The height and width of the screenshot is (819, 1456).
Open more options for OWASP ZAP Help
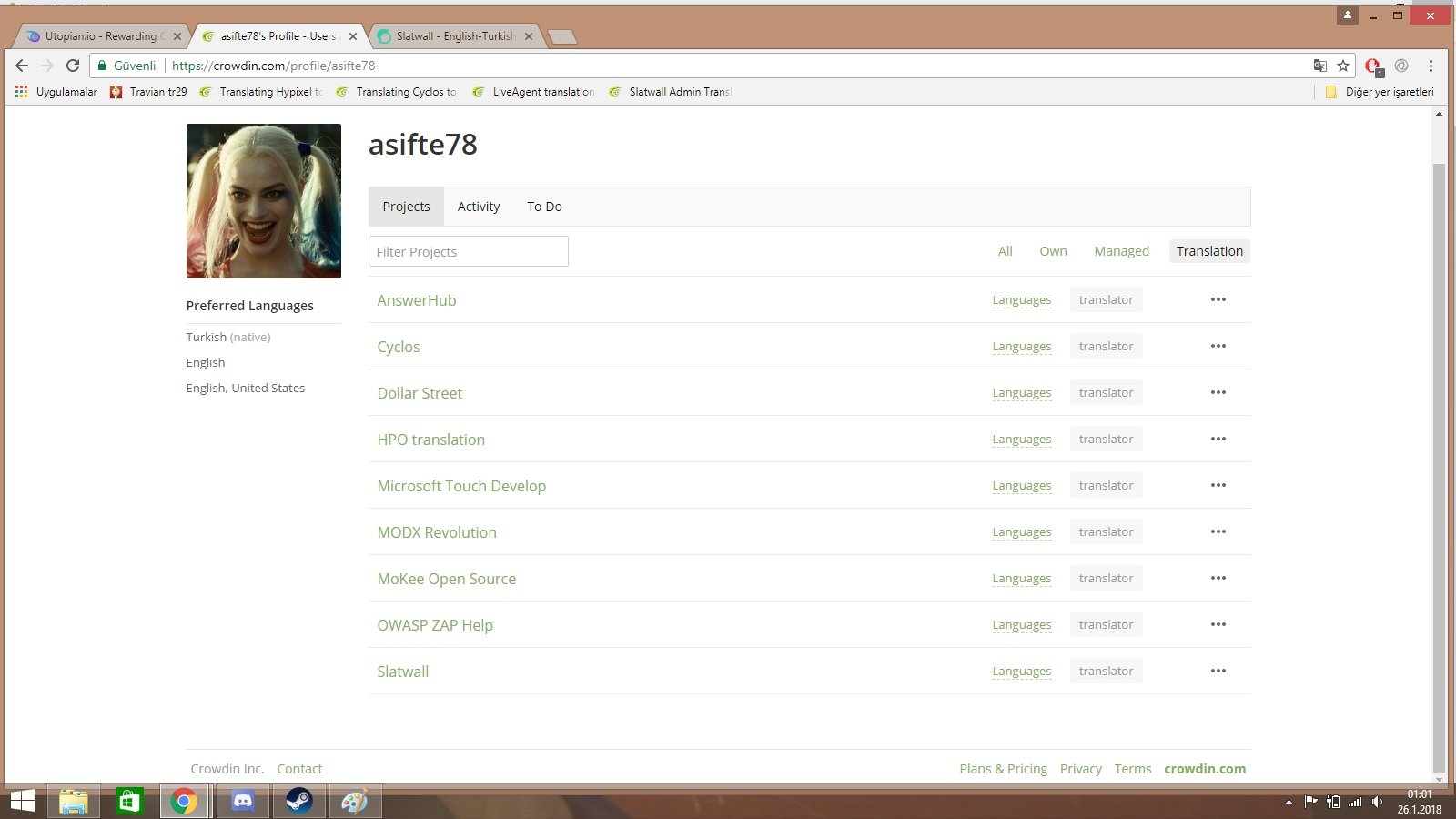(1218, 624)
